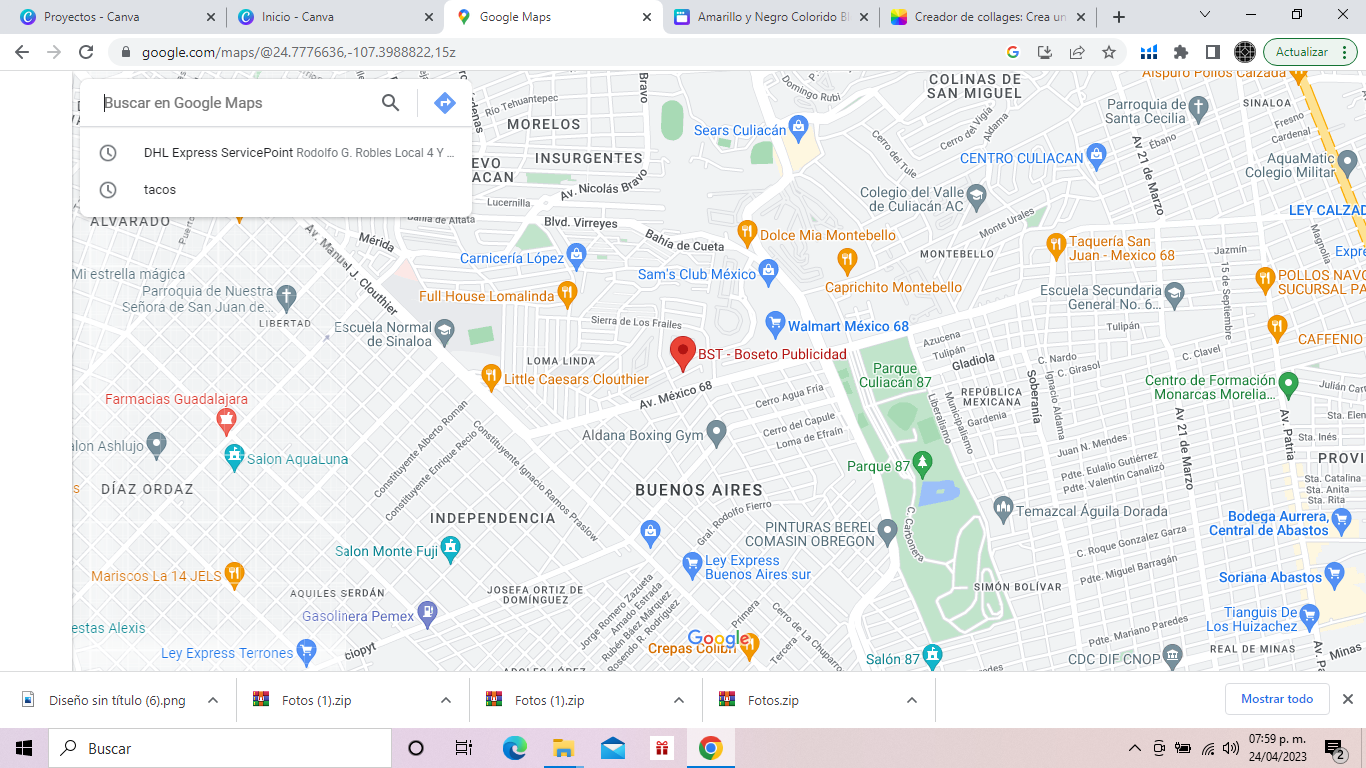Open directions with the blue arrow icon
Viewport: 1366px width, 768px height.
coord(445,102)
